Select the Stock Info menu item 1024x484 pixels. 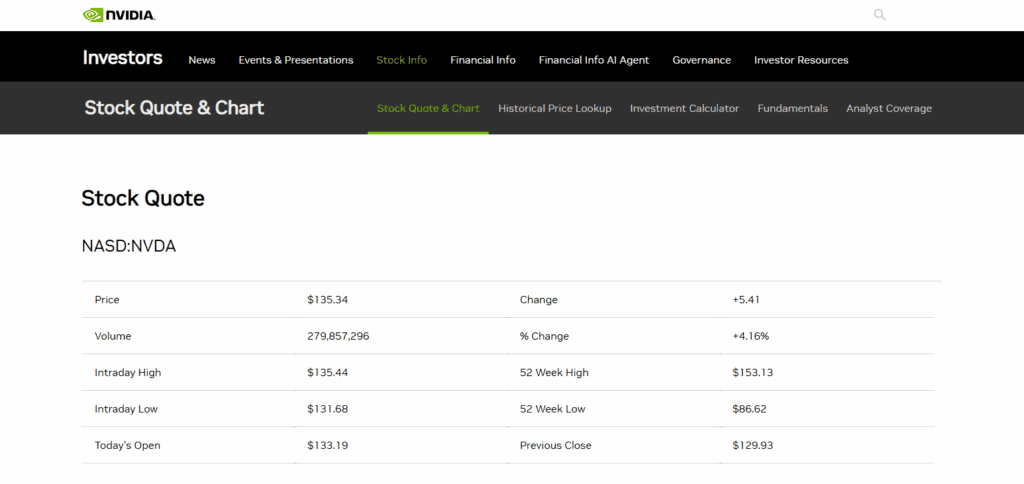[x=402, y=60]
